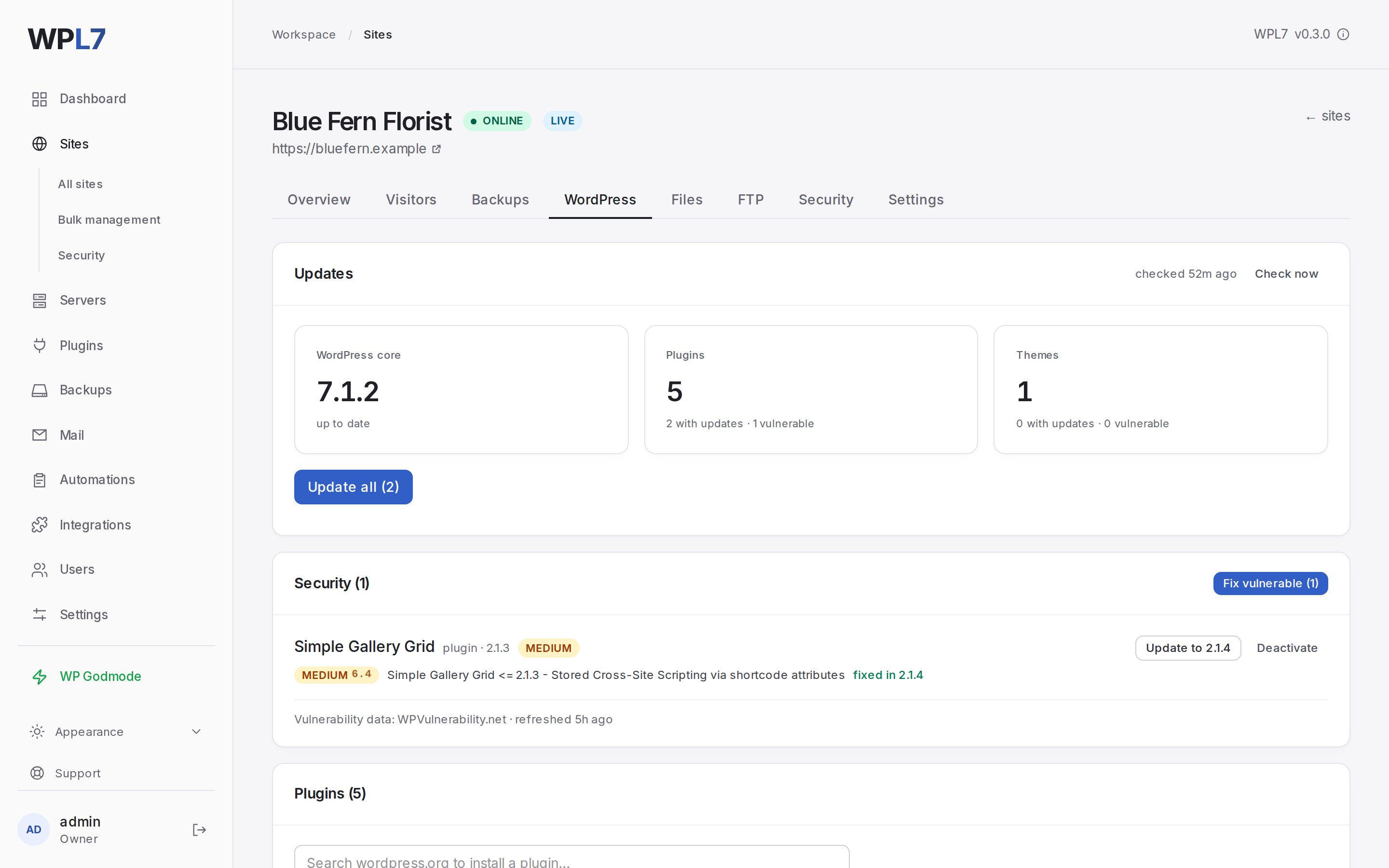Click the Servers rack icon
Viewport: 1389px width, 868px height.
point(39,300)
